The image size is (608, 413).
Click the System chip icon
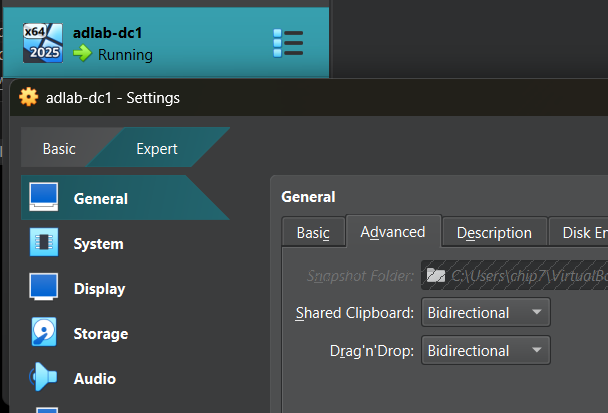44,242
